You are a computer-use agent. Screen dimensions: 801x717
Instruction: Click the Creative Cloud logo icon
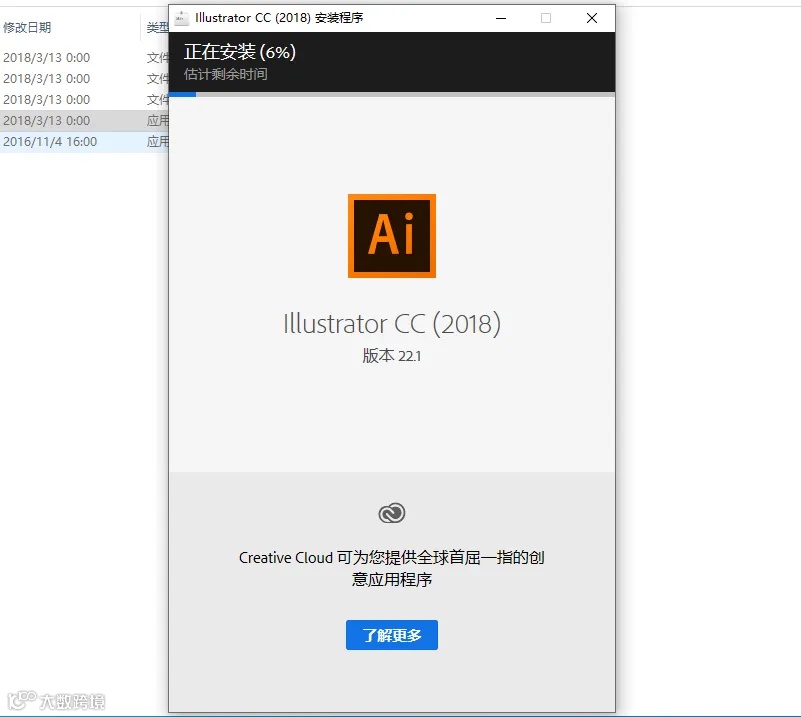[x=392, y=513]
